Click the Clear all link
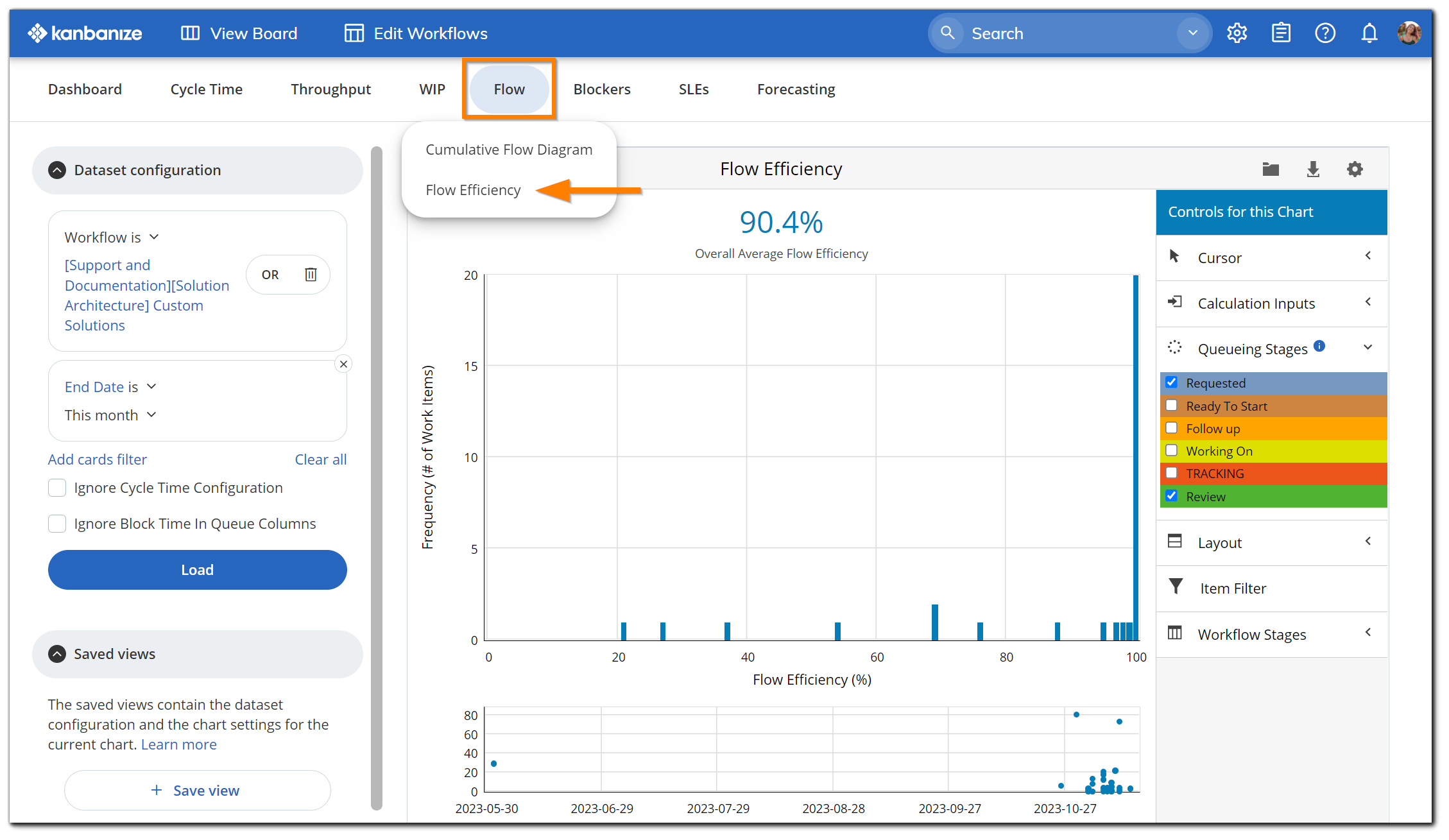Viewport: 1449px width, 840px height. point(320,459)
